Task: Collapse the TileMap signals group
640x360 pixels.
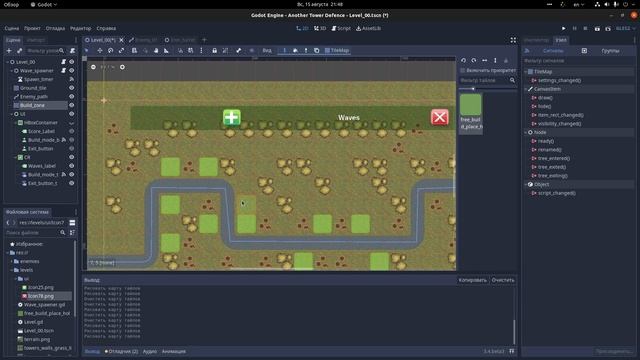Action: 526,72
